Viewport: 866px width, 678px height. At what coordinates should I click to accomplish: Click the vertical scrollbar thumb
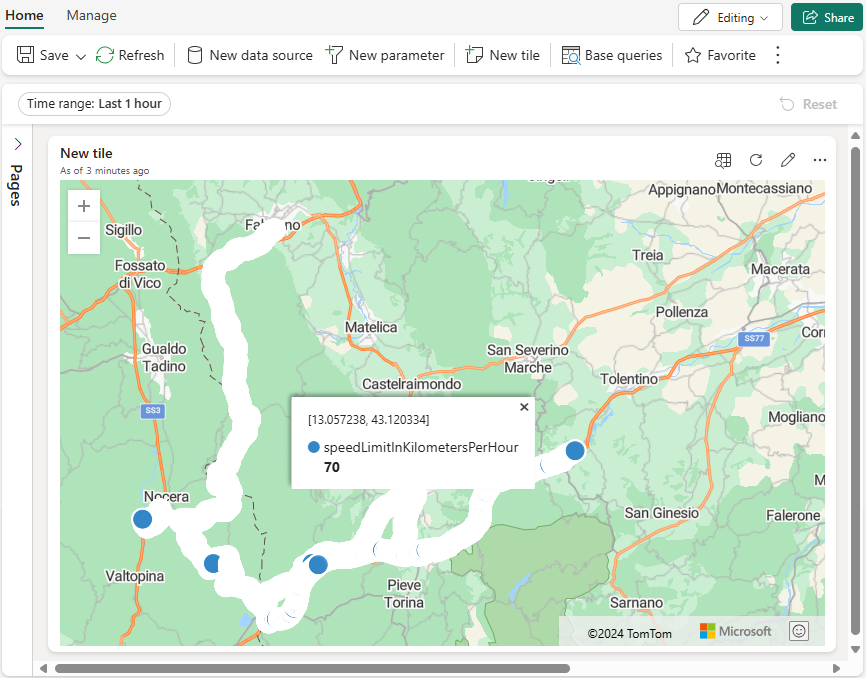point(856,391)
